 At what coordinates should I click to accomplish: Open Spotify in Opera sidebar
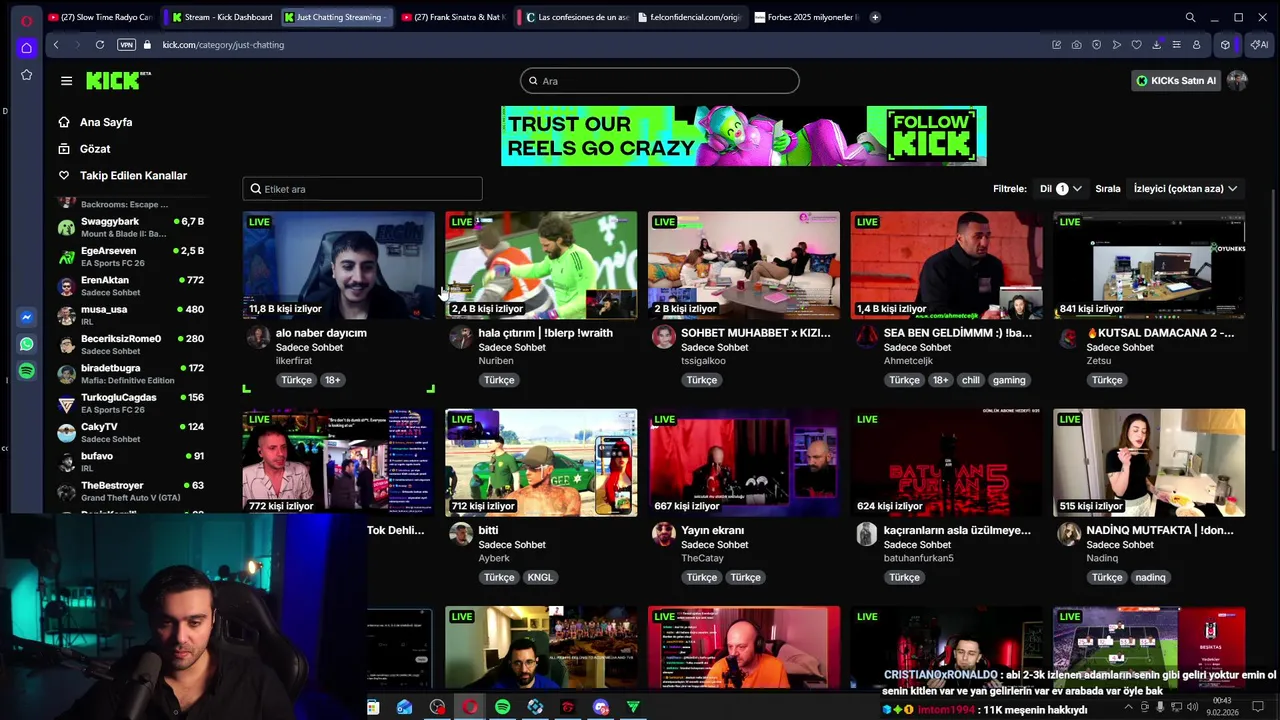point(26,371)
